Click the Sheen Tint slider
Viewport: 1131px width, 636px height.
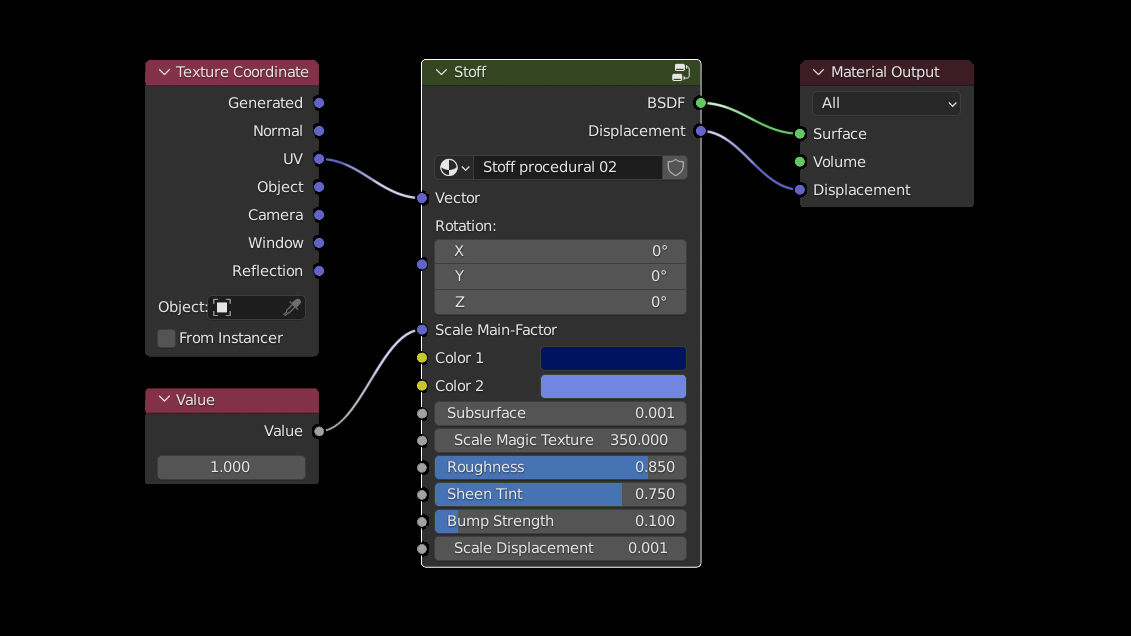point(560,494)
